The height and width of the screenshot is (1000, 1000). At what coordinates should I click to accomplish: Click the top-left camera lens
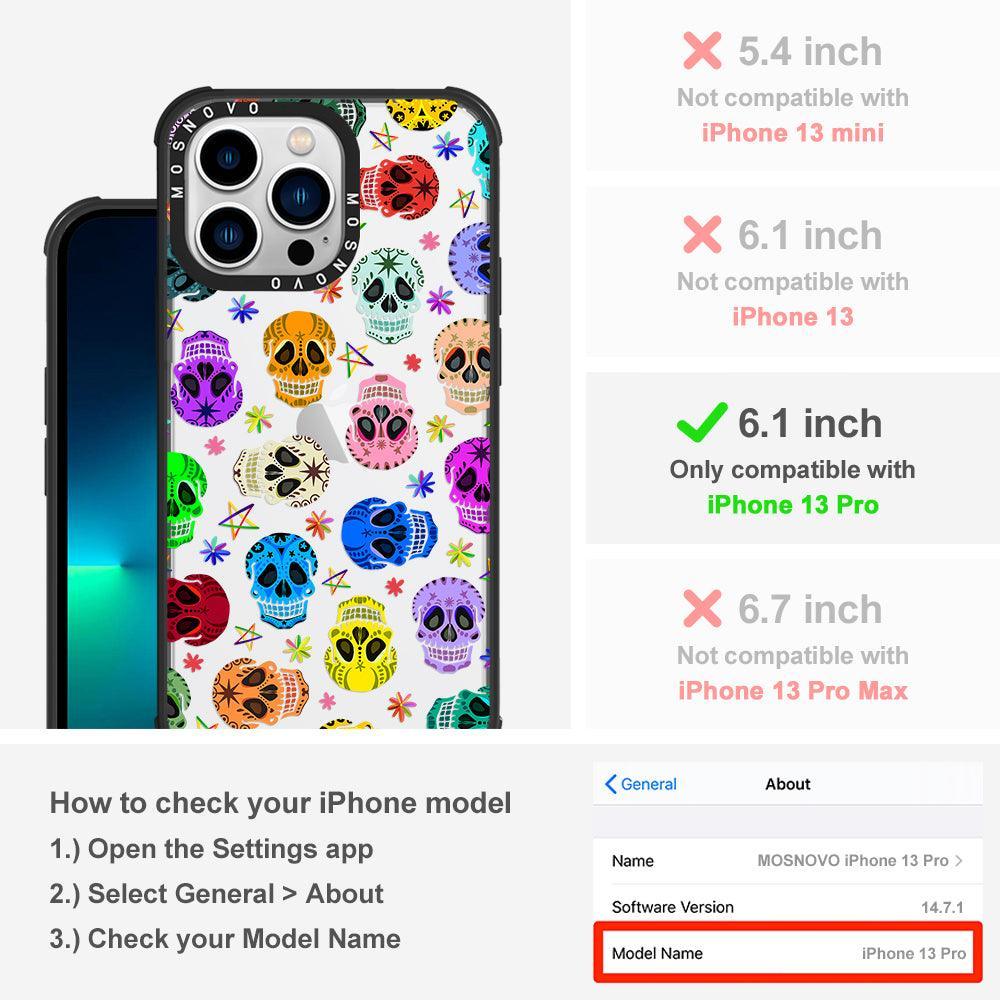[227, 158]
